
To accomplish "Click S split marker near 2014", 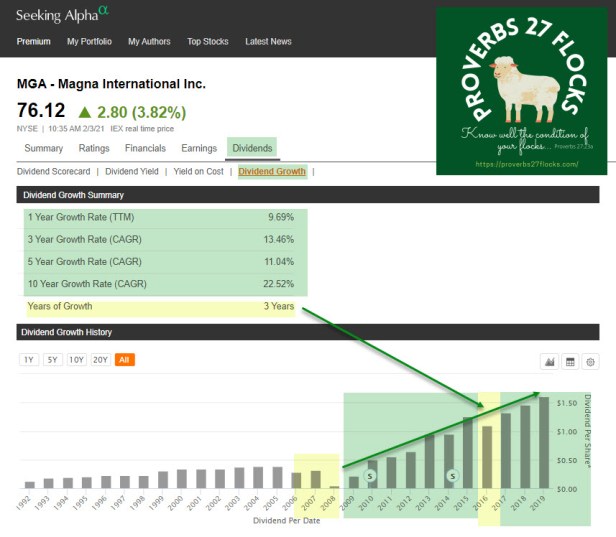I will pyautogui.click(x=451, y=476).
